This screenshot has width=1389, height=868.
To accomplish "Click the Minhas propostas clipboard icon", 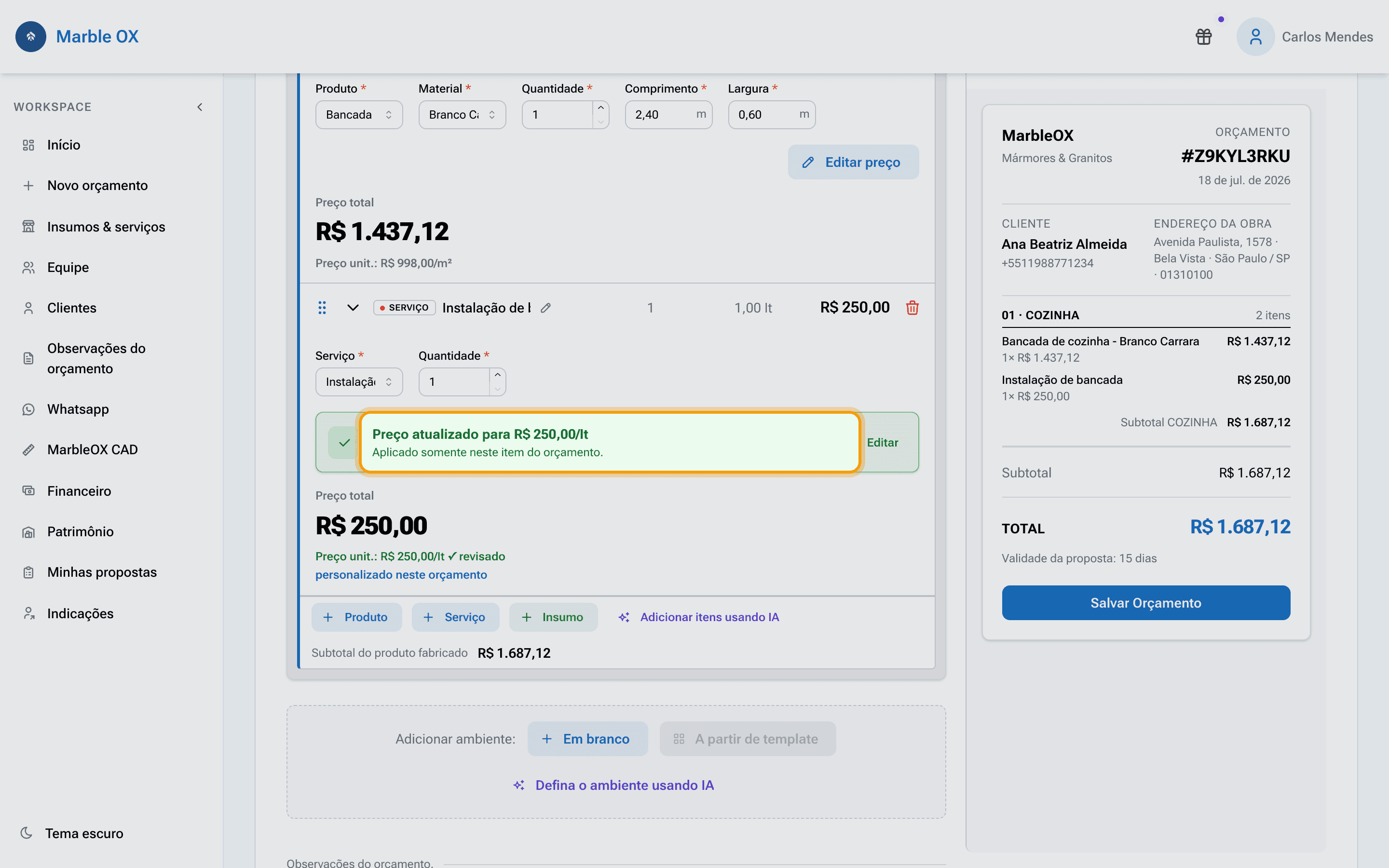I will point(28,572).
